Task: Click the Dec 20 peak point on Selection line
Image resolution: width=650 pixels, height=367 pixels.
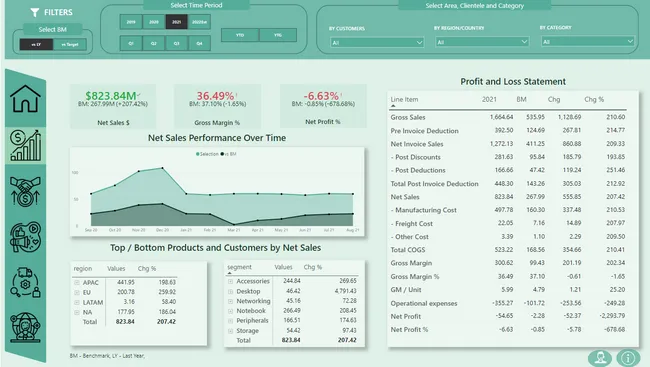Action: (162, 168)
